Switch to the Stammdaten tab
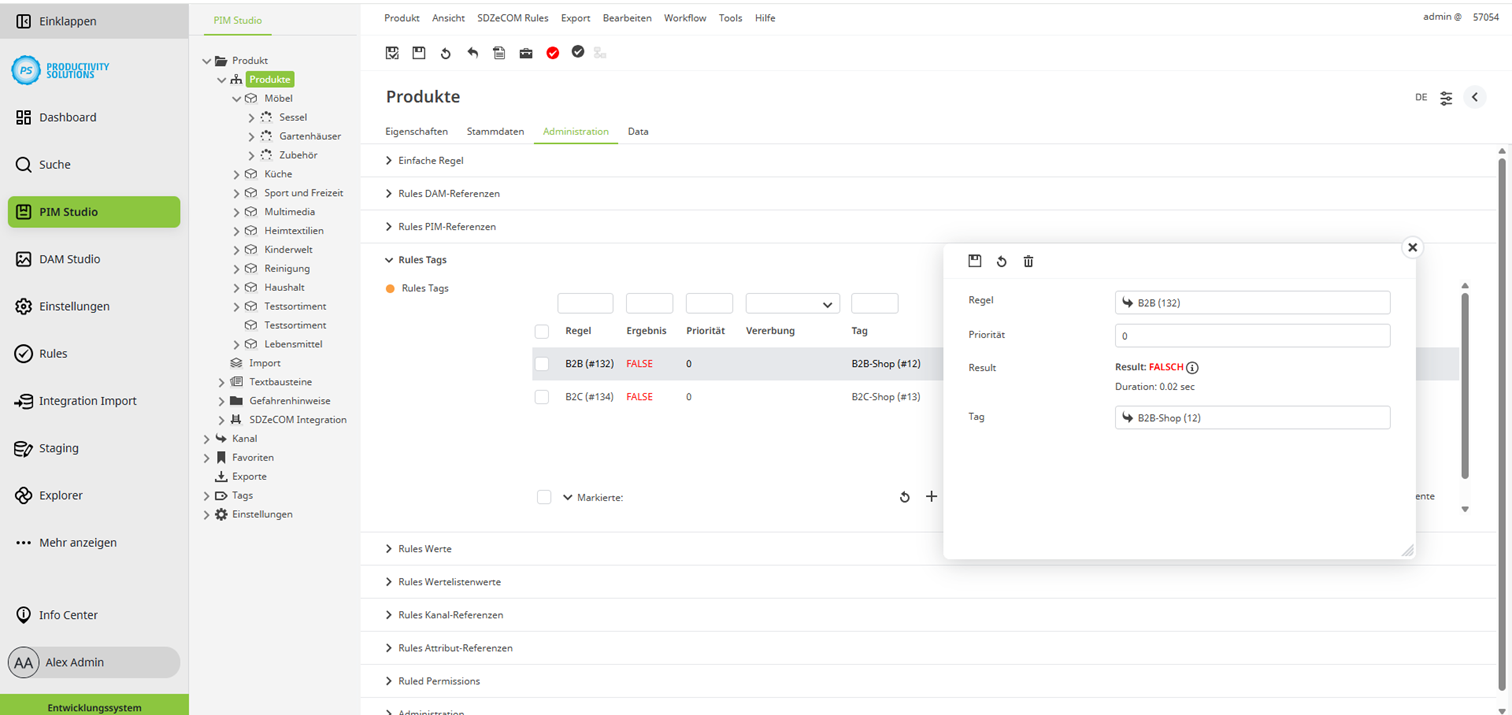The height and width of the screenshot is (715, 1512). (x=495, y=131)
